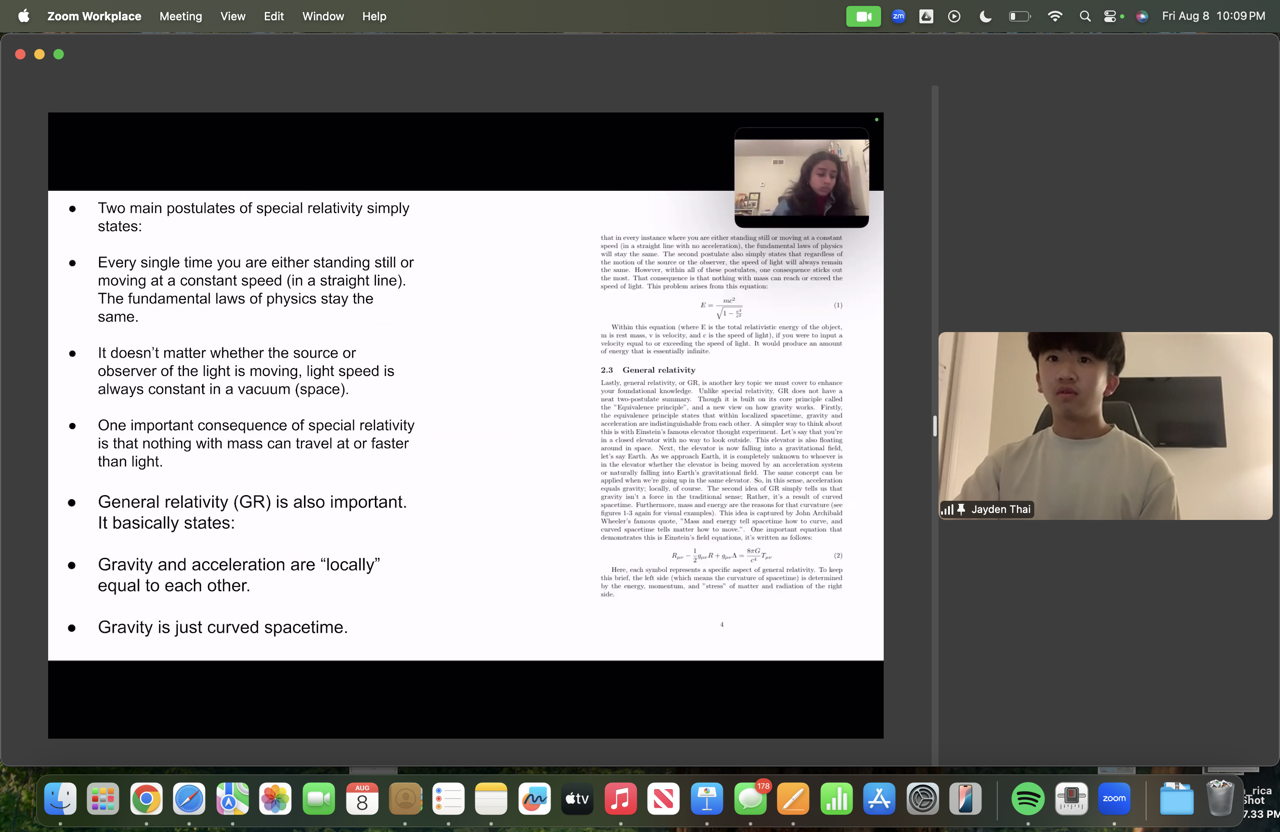Viewport: 1280px width, 832px height.
Task: Click the green screen-sharing camera icon in menu bar
Action: point(862,16)
